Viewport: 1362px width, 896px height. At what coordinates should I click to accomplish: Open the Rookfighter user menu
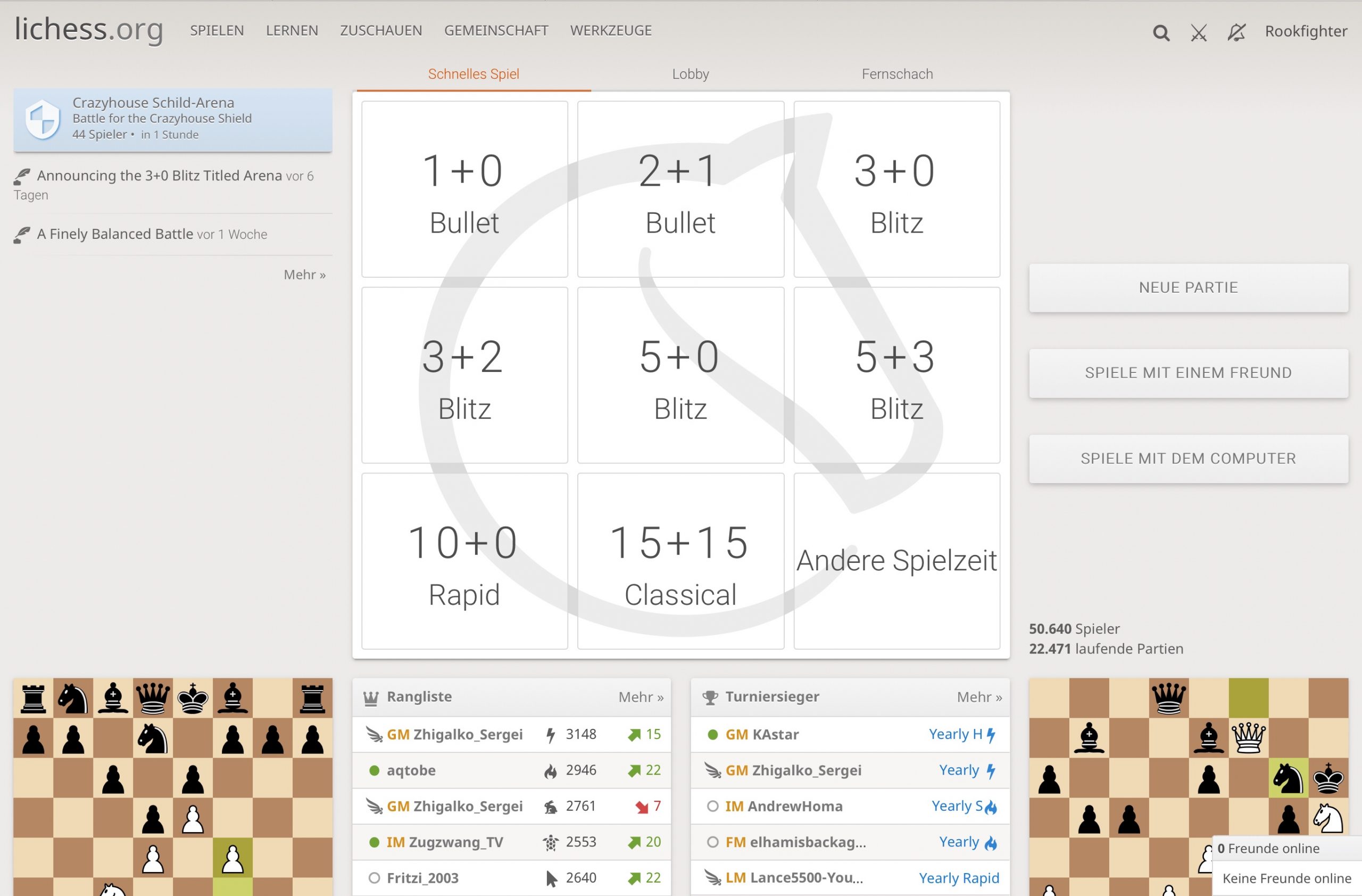[1306, 31]
